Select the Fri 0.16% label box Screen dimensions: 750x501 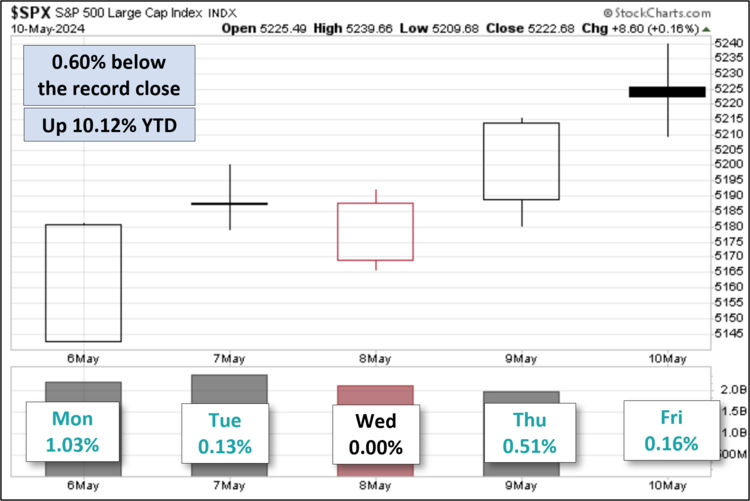click(671, 430)
